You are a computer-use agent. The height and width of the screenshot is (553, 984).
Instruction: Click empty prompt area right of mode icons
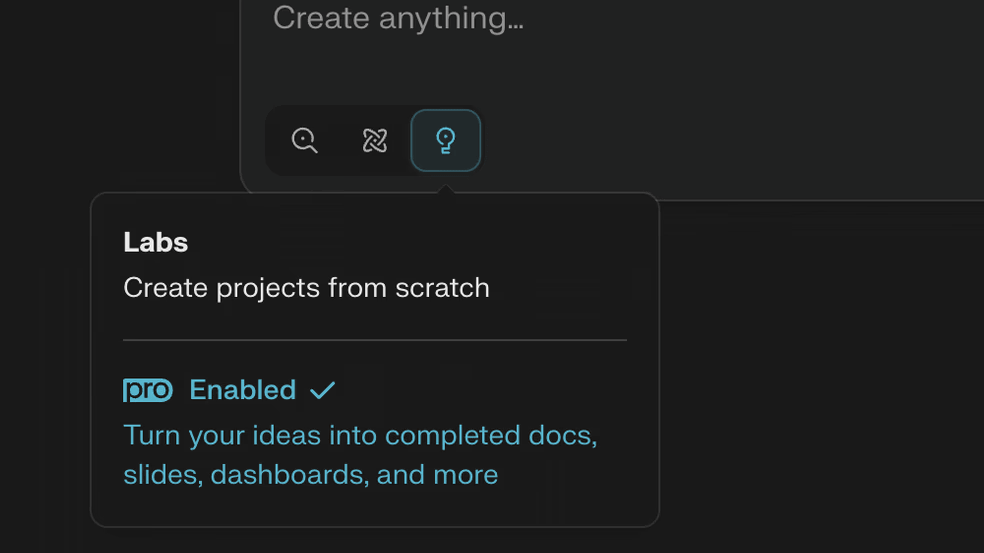[722, 140]
